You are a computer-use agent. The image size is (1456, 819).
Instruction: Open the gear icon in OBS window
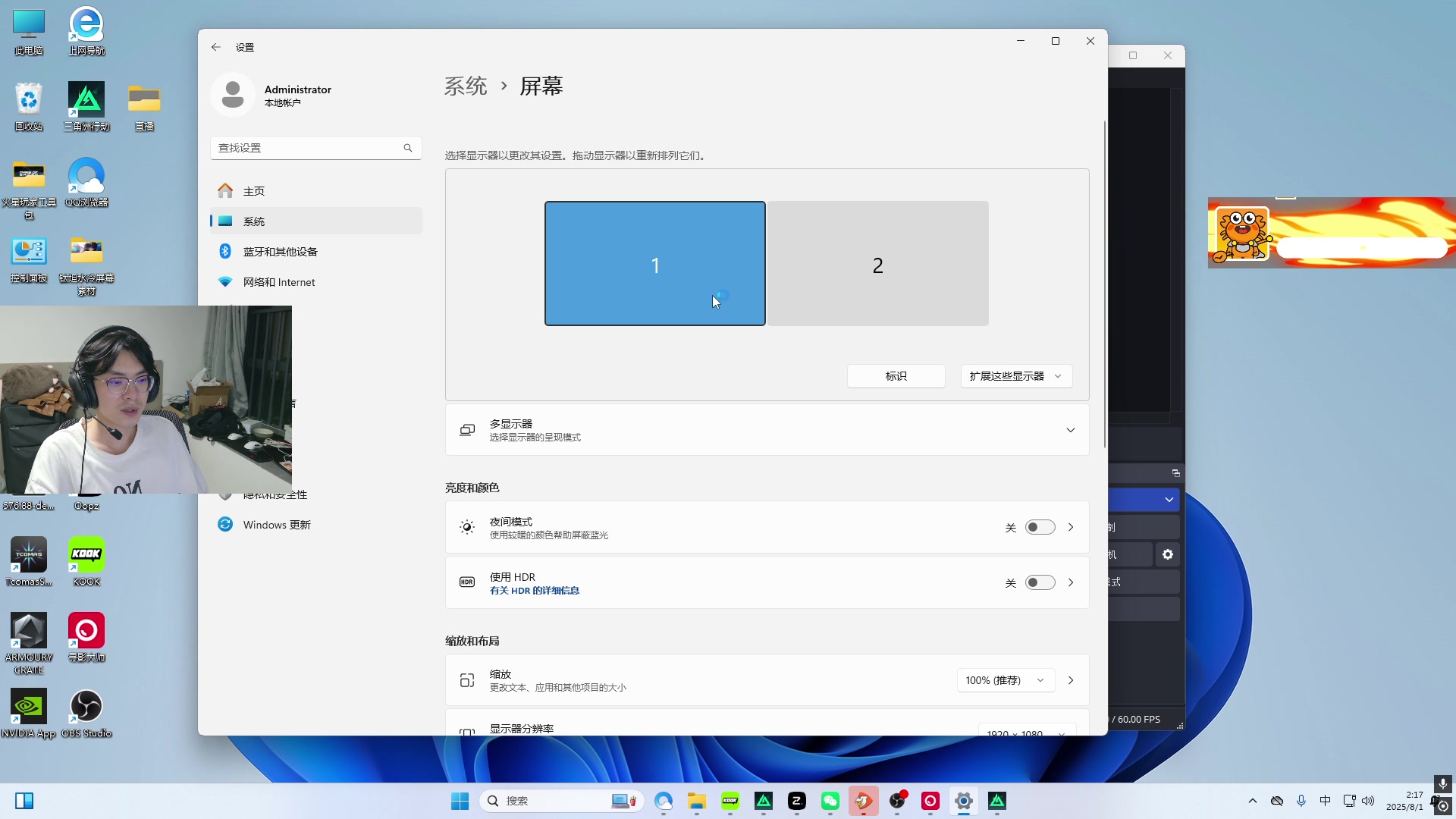(1168, 554)
